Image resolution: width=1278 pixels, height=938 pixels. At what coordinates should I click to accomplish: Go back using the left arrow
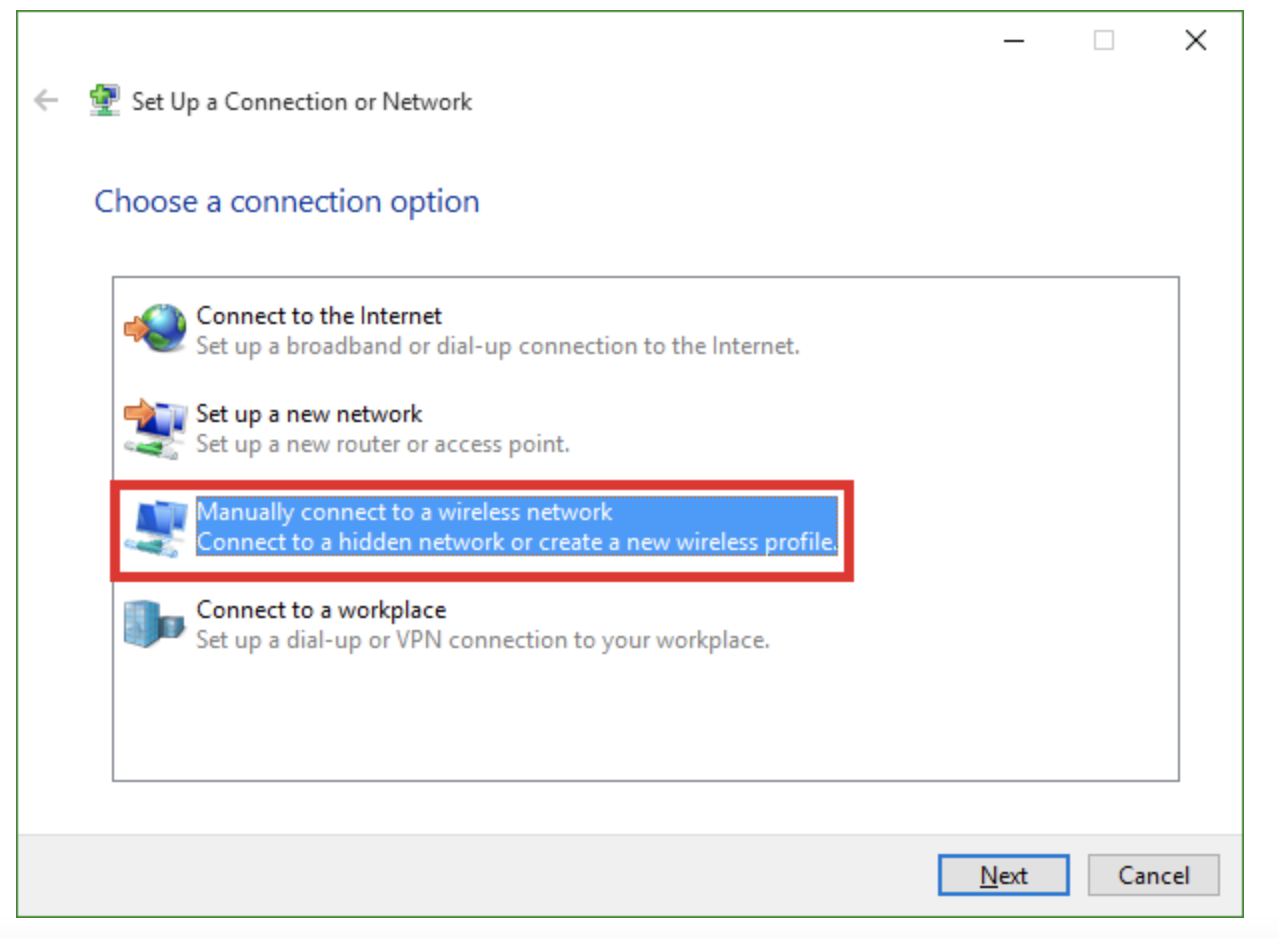(x=46, y=101)
